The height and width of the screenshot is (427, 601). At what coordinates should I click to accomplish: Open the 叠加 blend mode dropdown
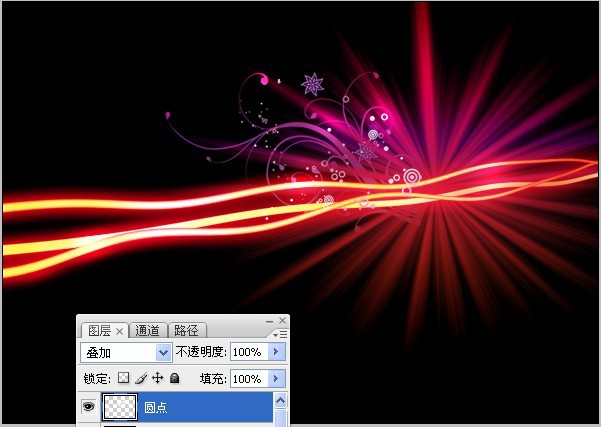126,352
